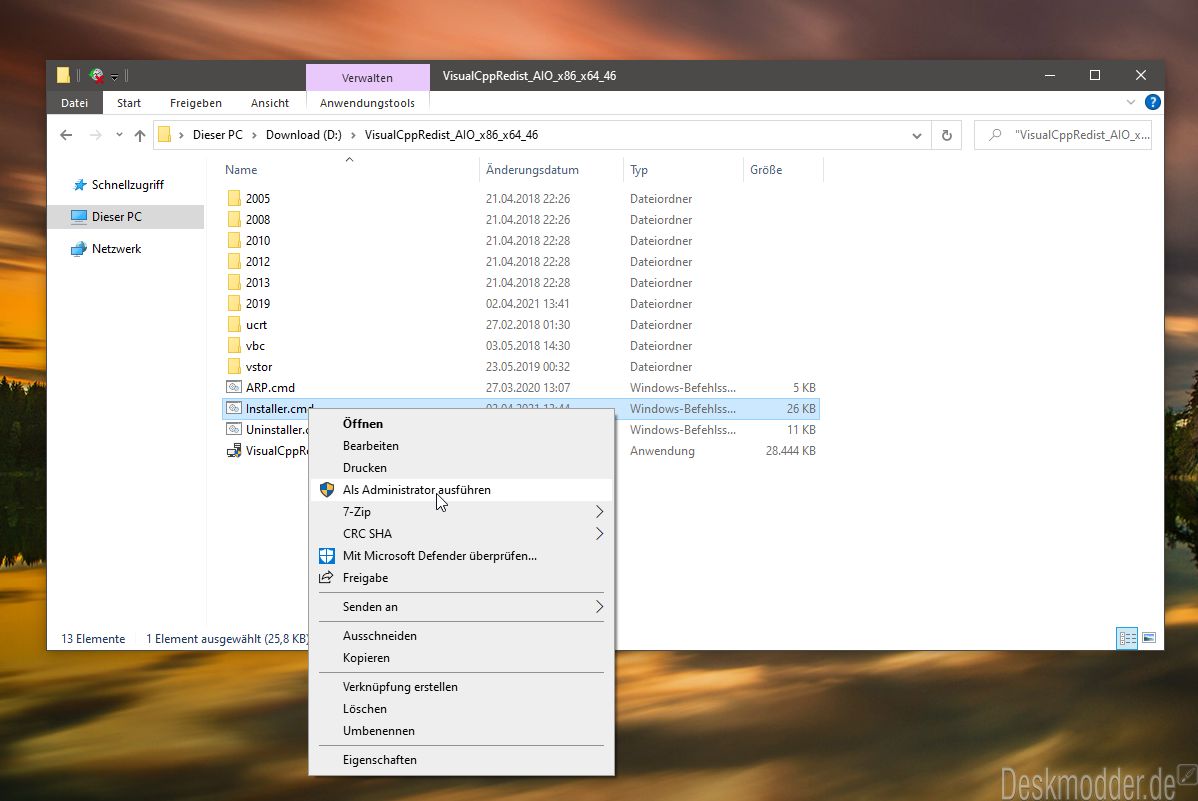Select Eigenschaften in the context menu
1198x801 pixels.
(x=379, y=760)
